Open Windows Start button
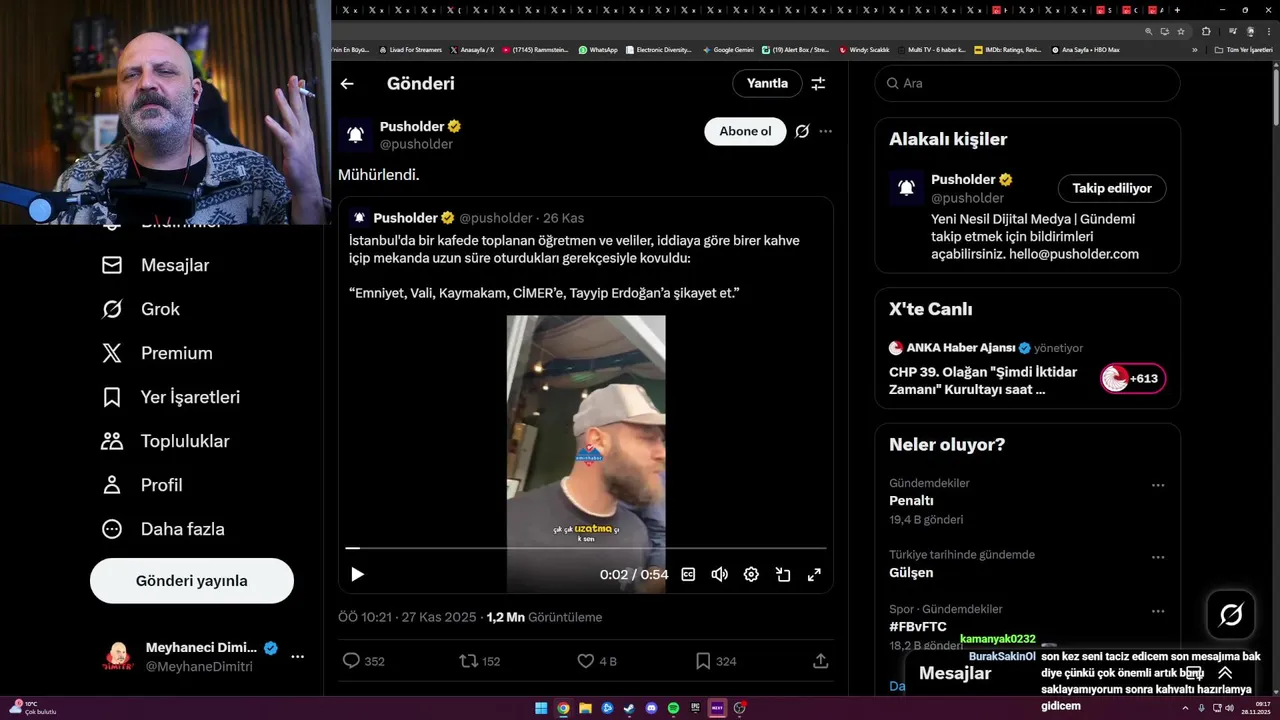 (541, 708)
